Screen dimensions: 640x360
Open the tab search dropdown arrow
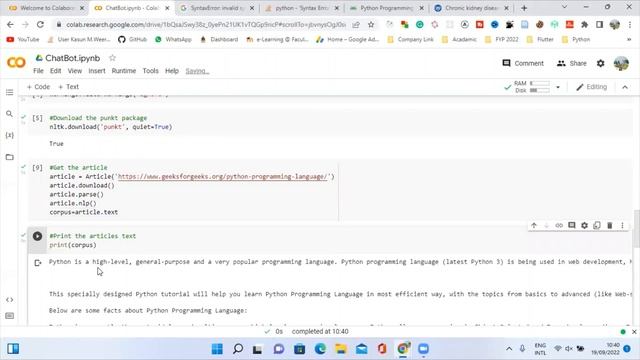pyautogui.click(x=564, y=7)
